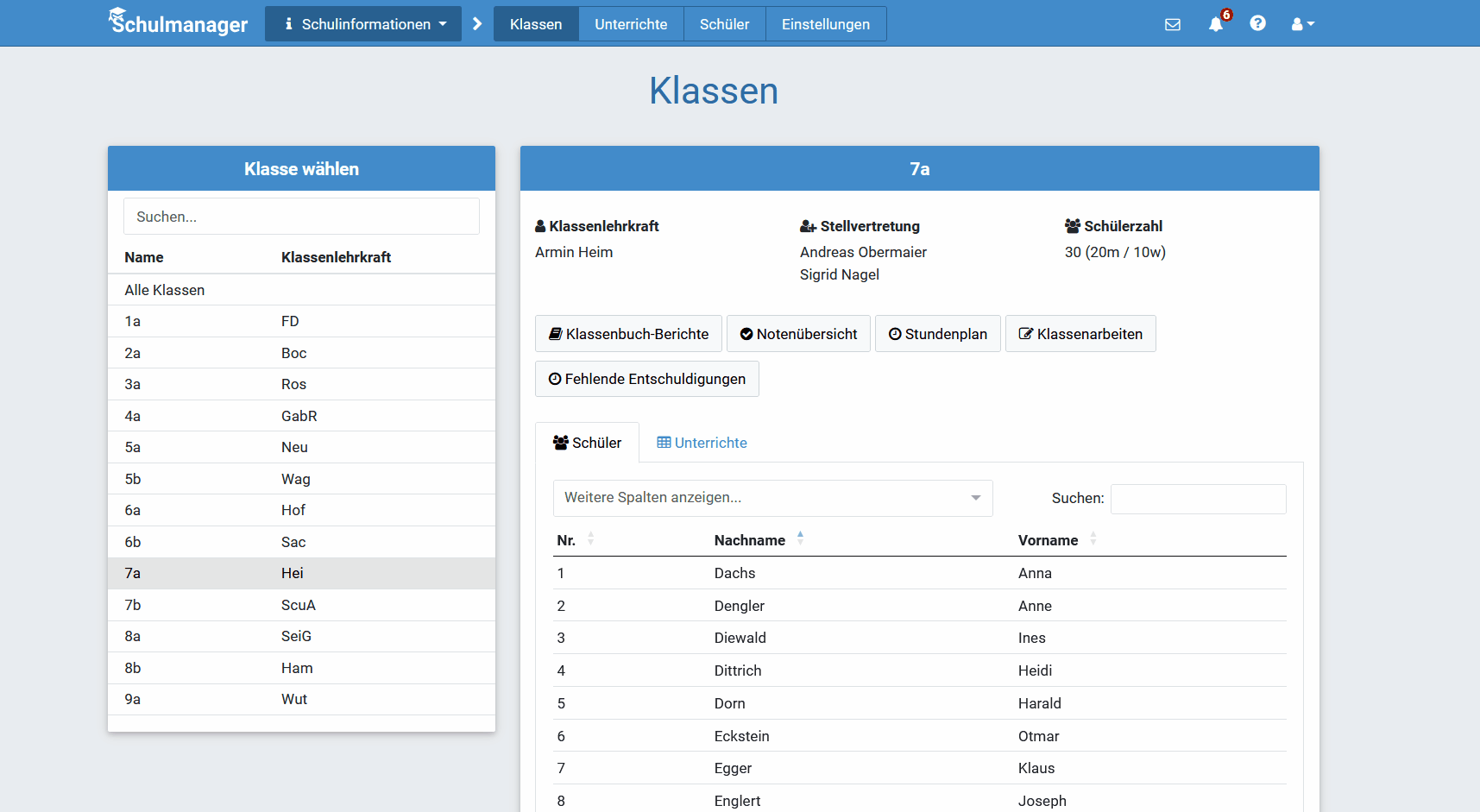This screenshot has height=812, width=1480.
Task: Click the Fehlende Entschuldigungen button
Action: pos(646,379)
